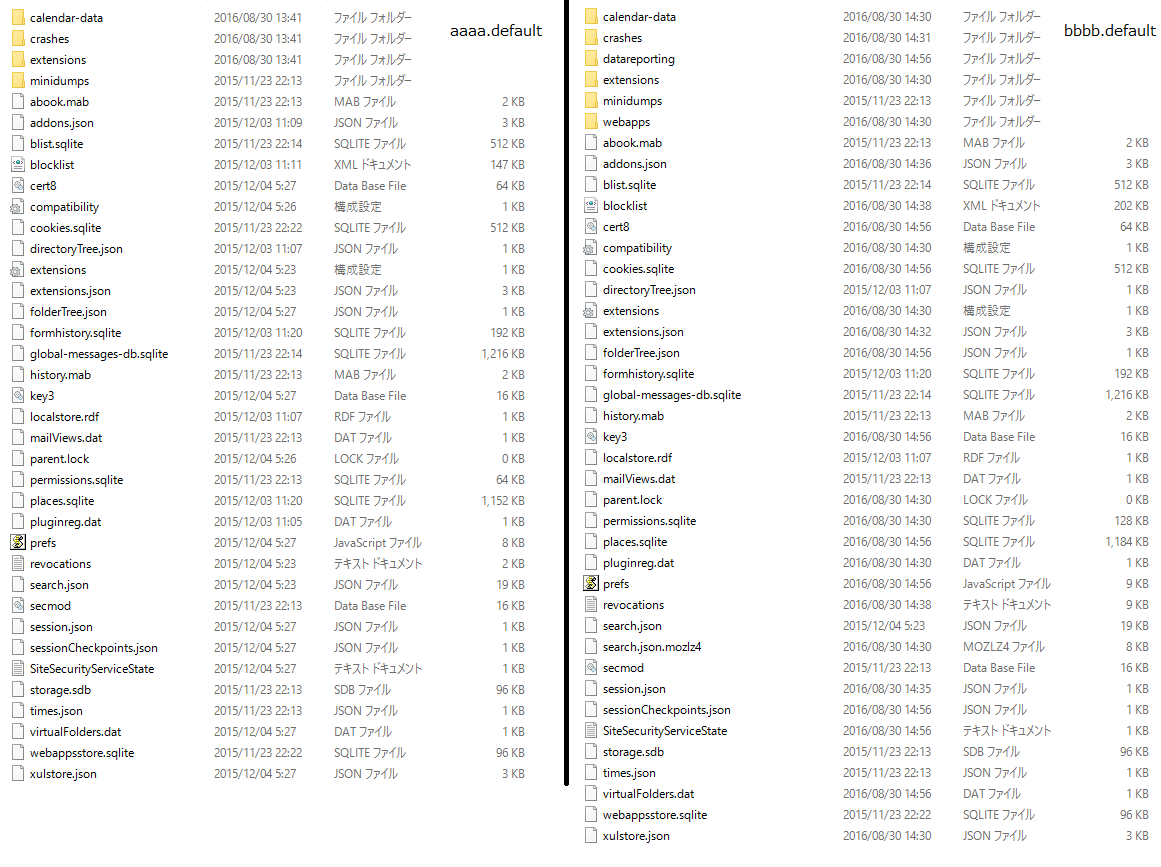The image size is (1161, 867).
Task: Click the search.json.mozlz4 file icon
Action: point(590,647)
